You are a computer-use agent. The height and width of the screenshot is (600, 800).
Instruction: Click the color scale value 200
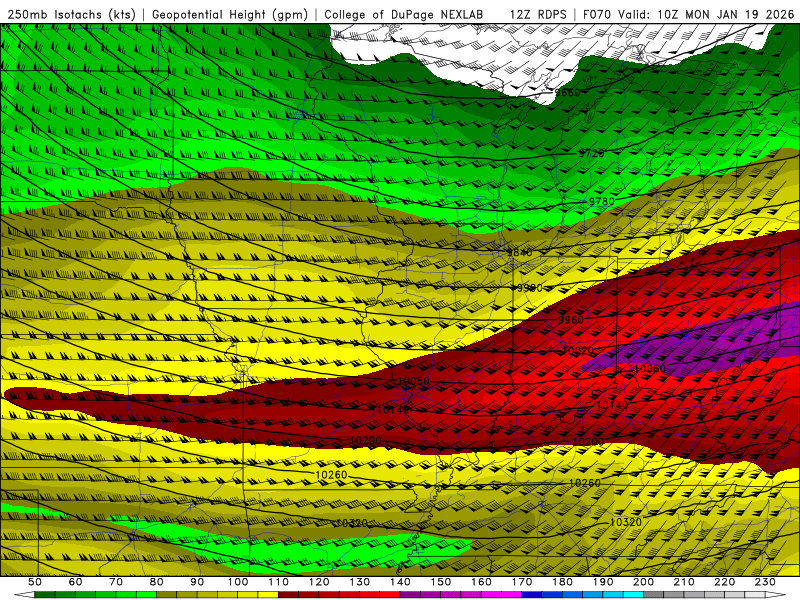643,582
